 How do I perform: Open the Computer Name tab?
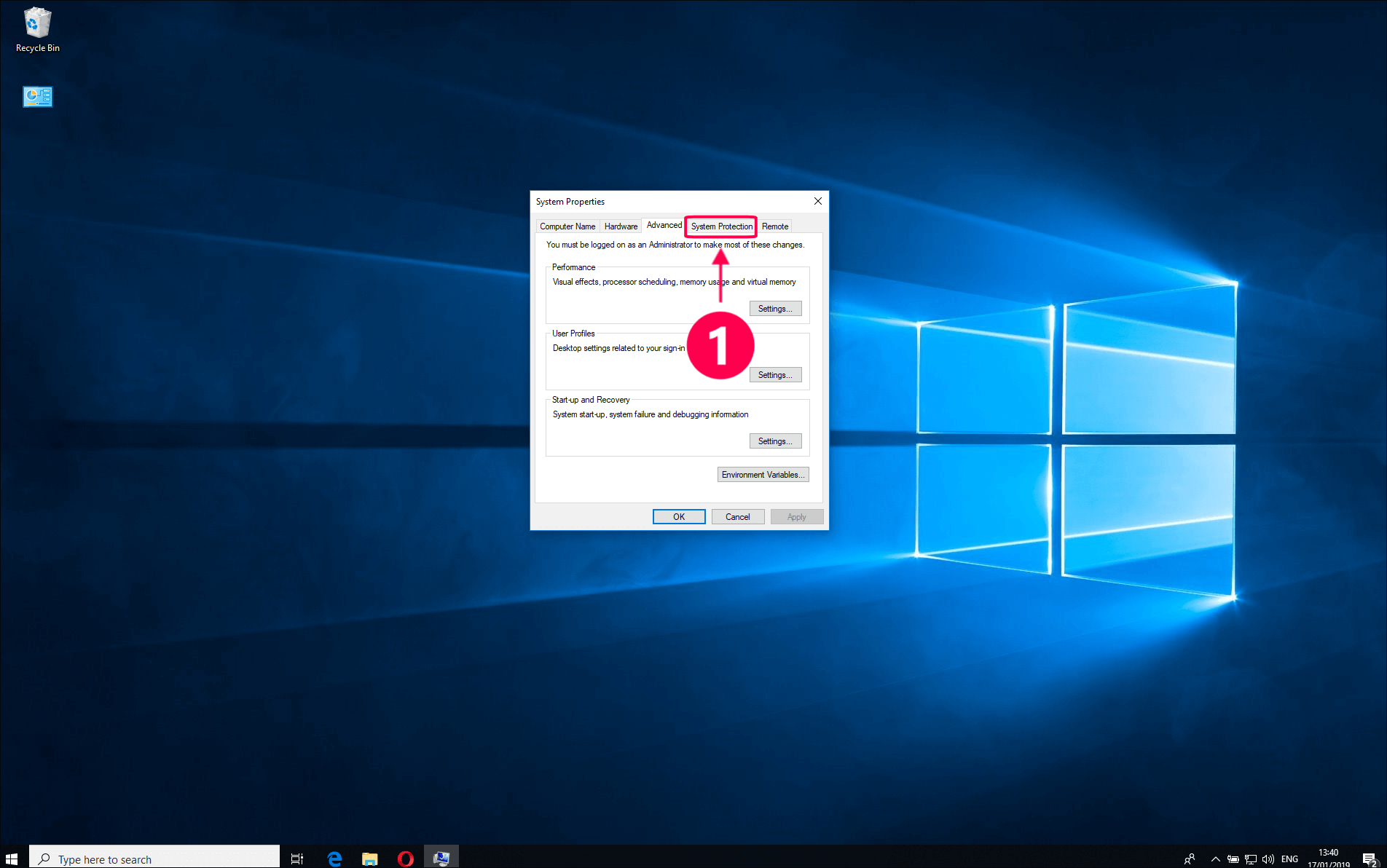[x=567, y=226]
